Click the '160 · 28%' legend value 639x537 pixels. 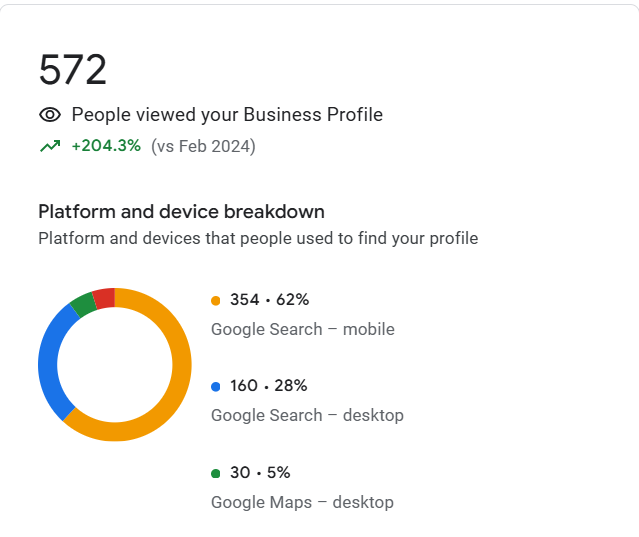click(x=269, y=385)
